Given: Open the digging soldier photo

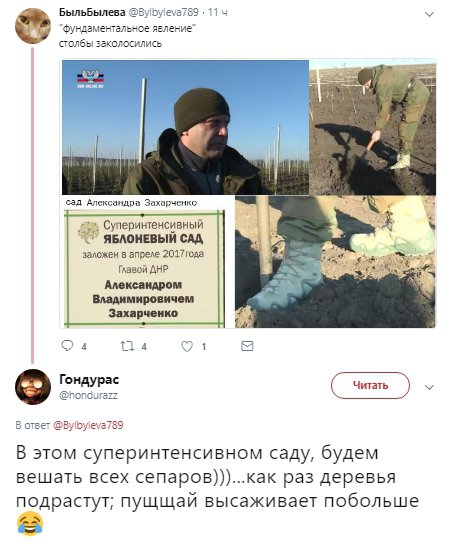Looking at the screenshot, I should point(373,127).
